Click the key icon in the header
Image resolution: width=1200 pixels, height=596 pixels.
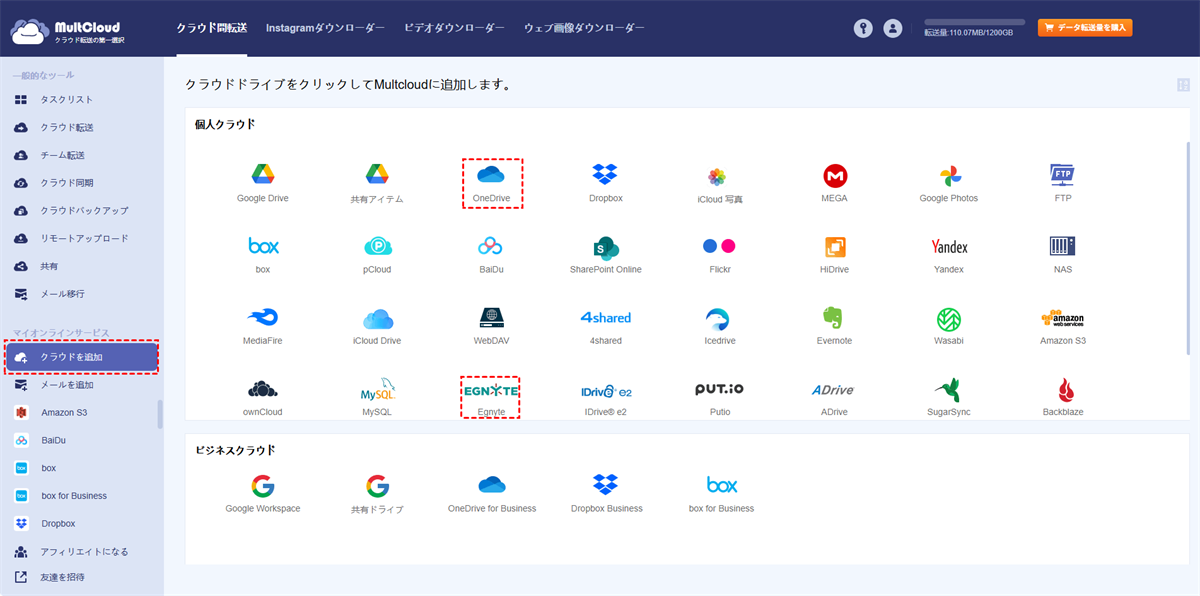click(863, 29)
